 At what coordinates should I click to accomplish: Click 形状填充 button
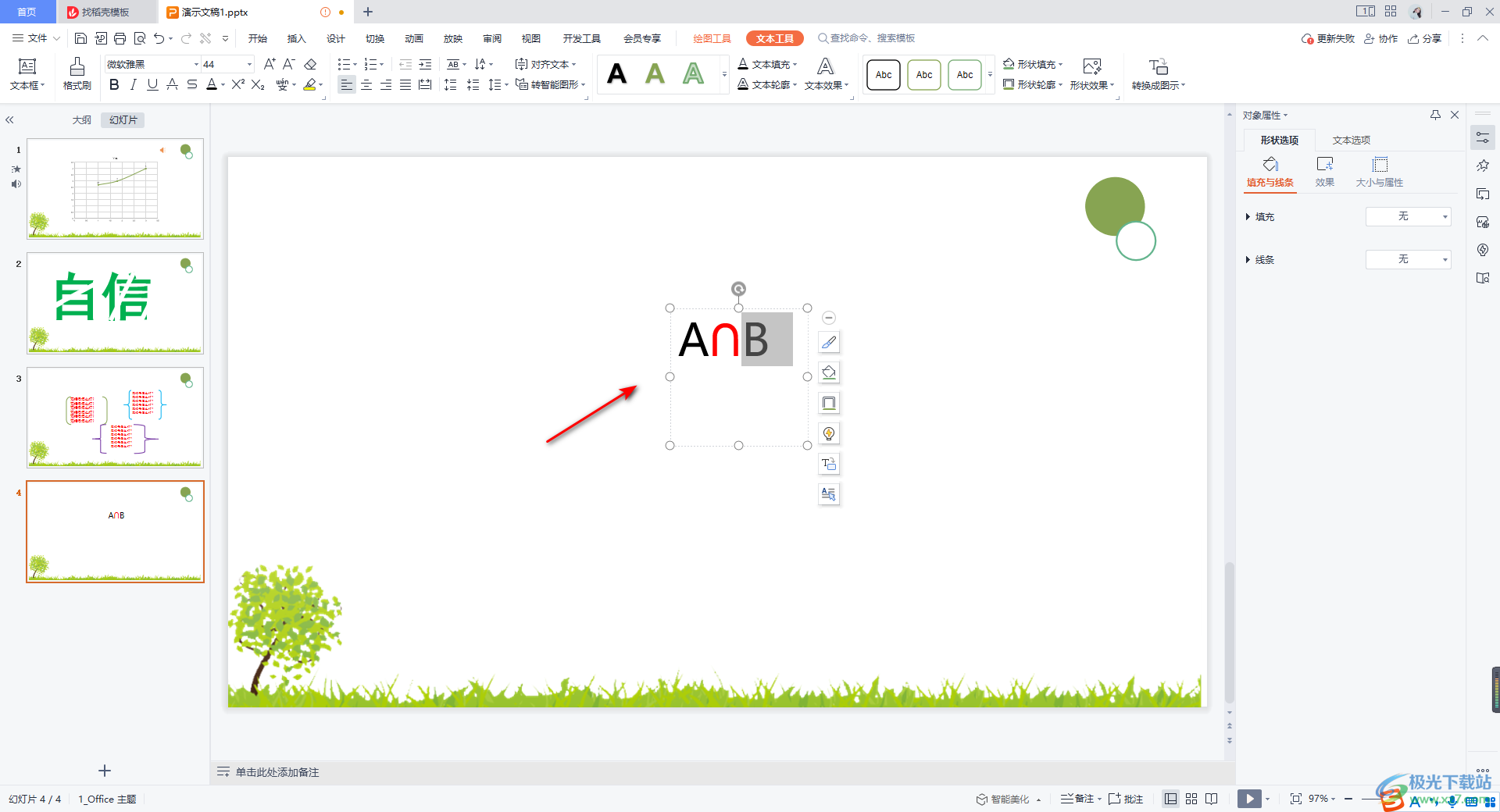pyautogui.click(x=1033, y=64)
